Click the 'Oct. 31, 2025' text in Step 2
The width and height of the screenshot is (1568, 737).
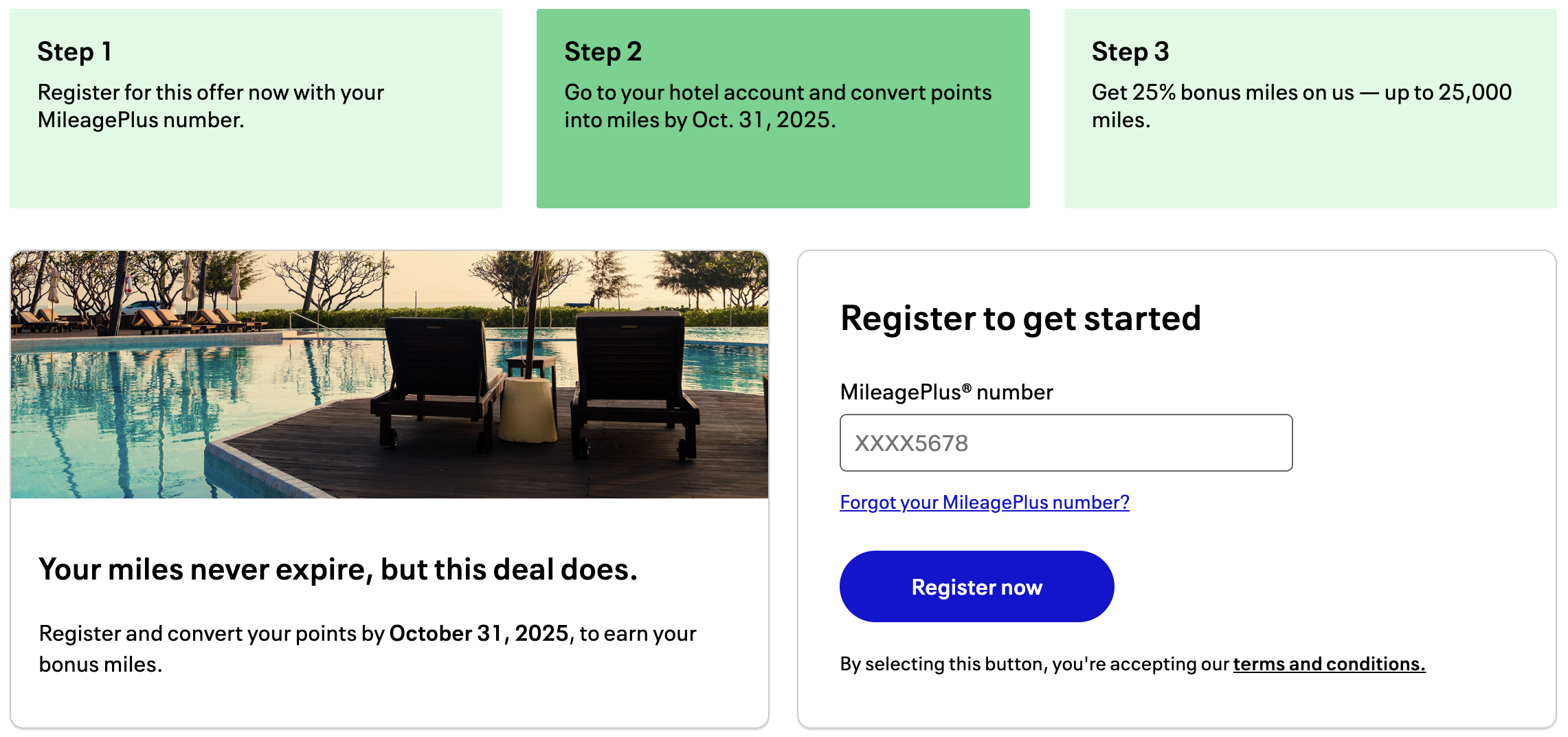coord(763,120)
